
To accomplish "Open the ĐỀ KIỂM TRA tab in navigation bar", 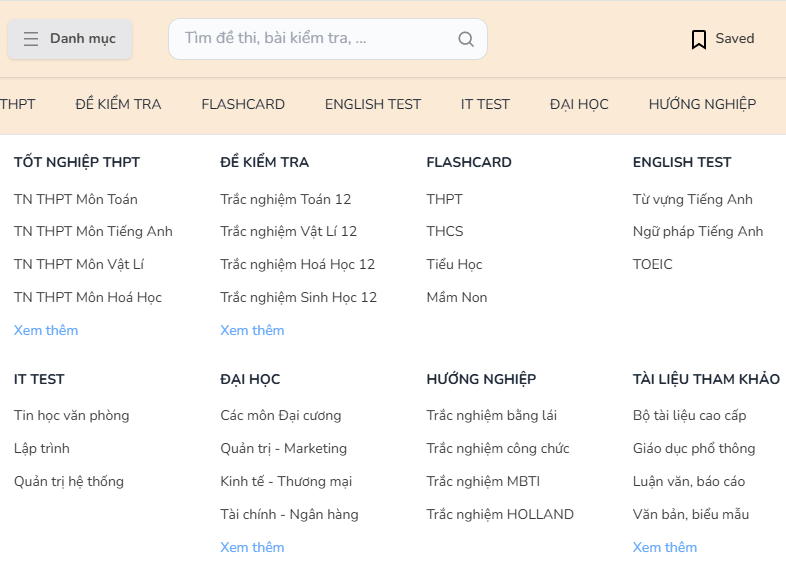I will point(118,104).
